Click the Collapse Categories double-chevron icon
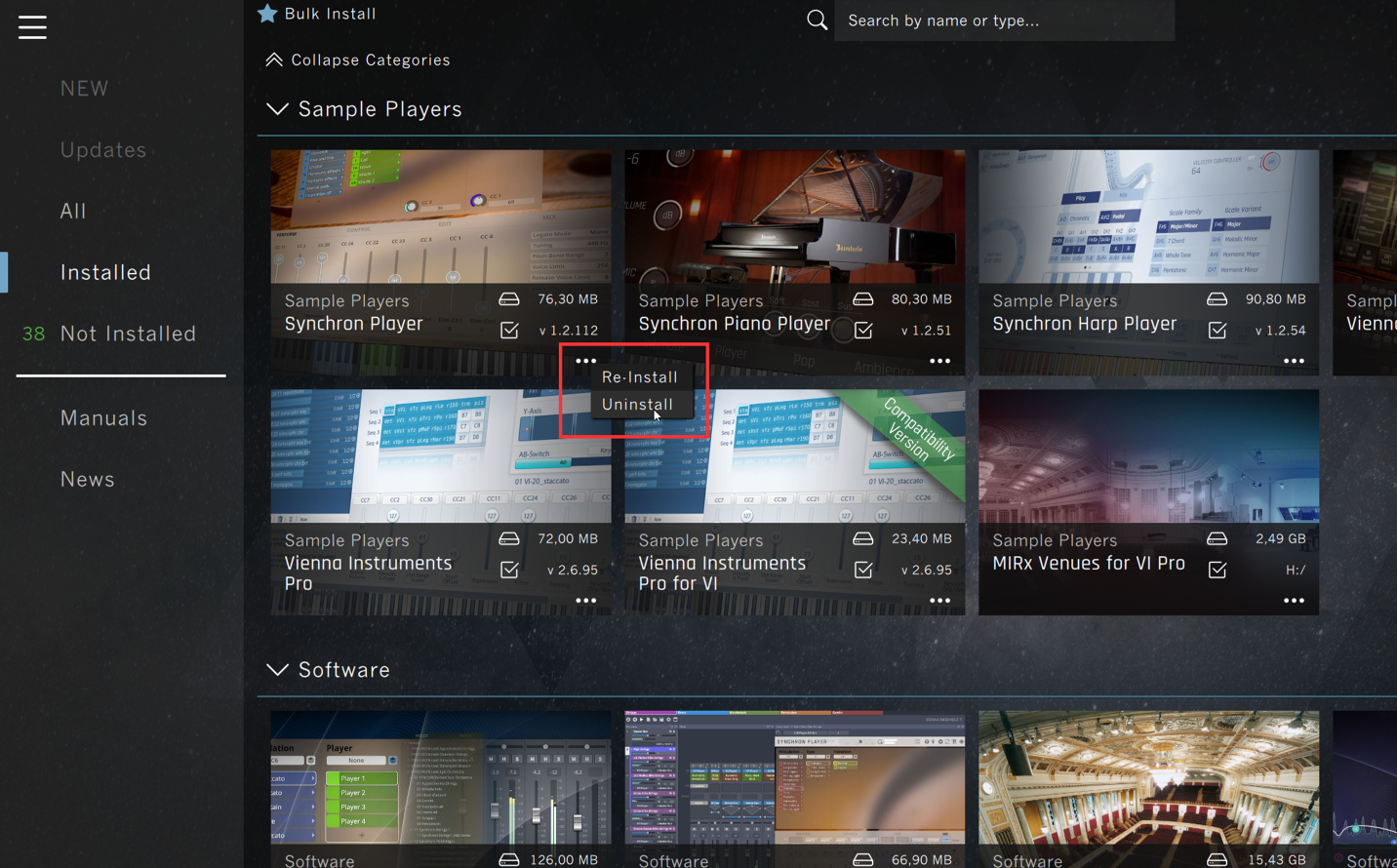The height and width of the screenshot is (868, 1397). (x=274, y=59)
